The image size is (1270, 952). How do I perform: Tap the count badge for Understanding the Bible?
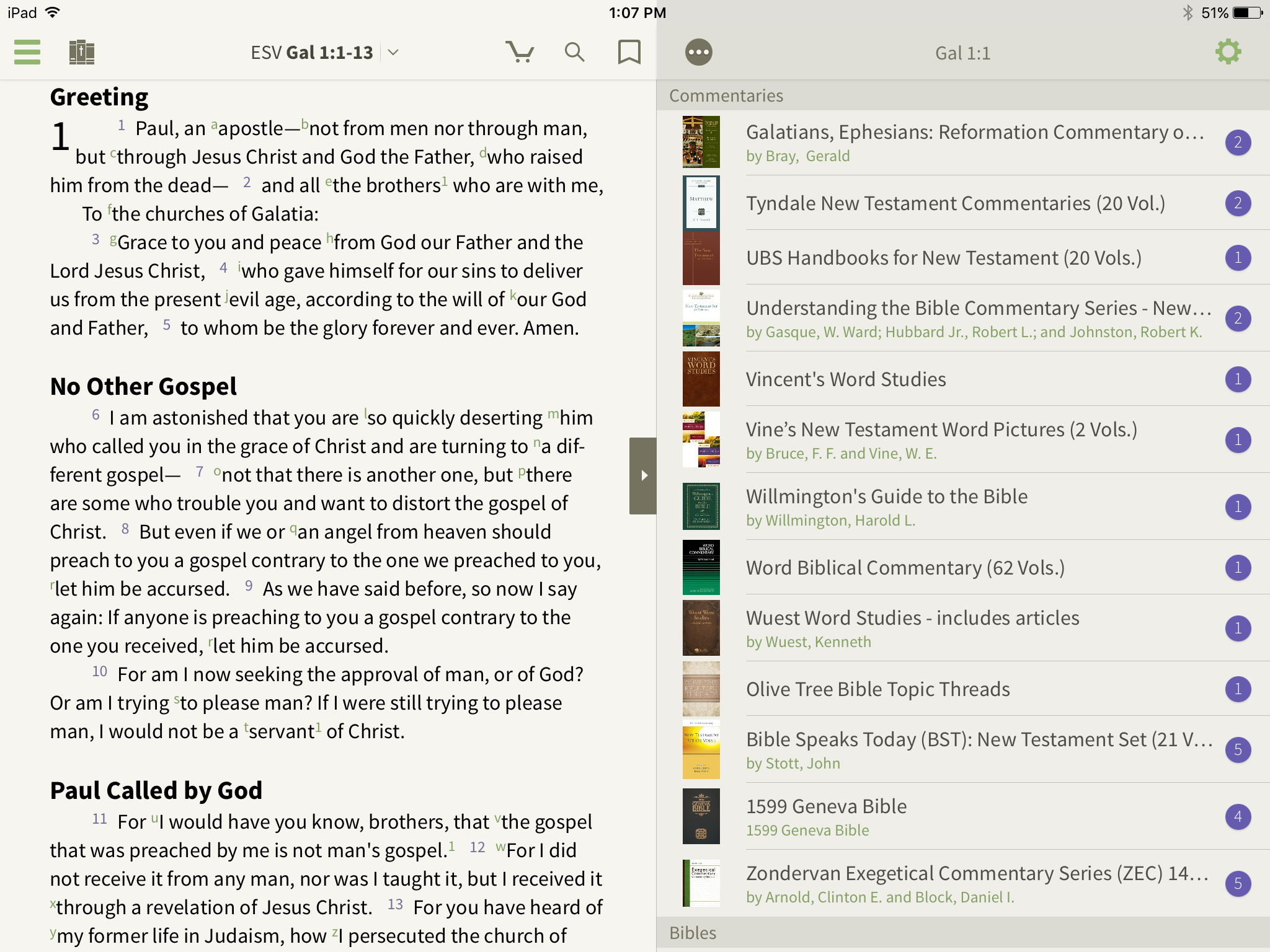[x=1238, y=319]
